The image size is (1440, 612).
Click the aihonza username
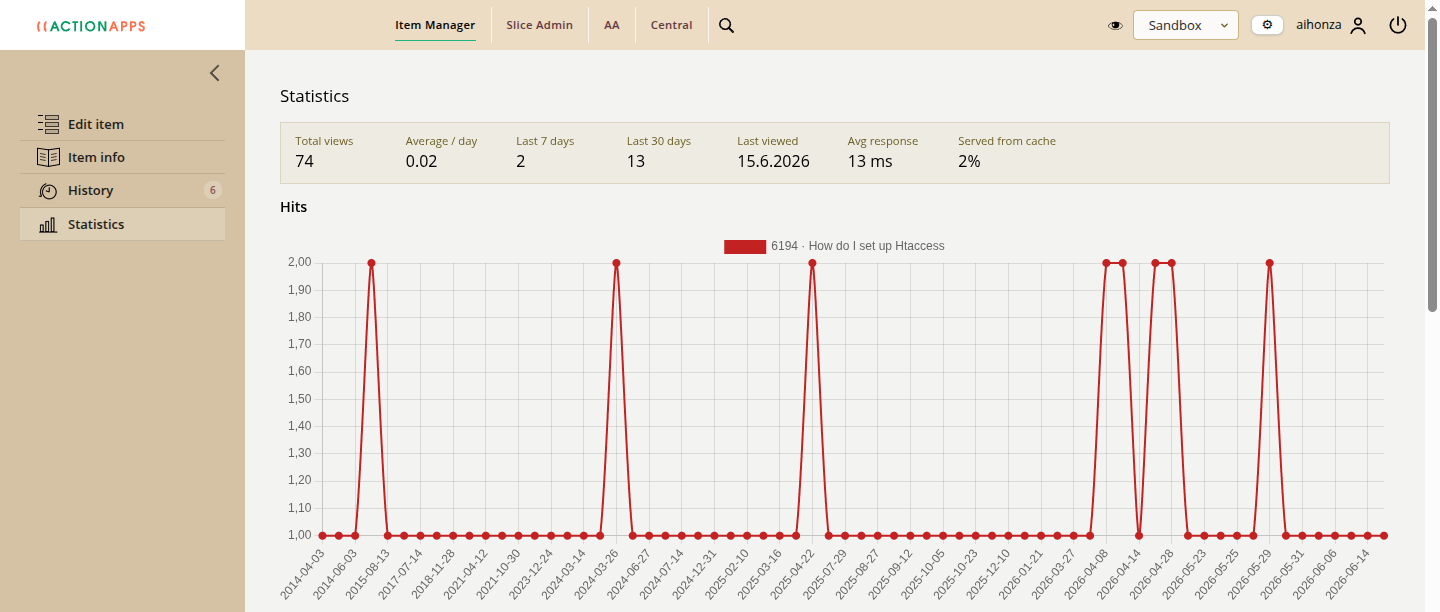coord(1319,25)
